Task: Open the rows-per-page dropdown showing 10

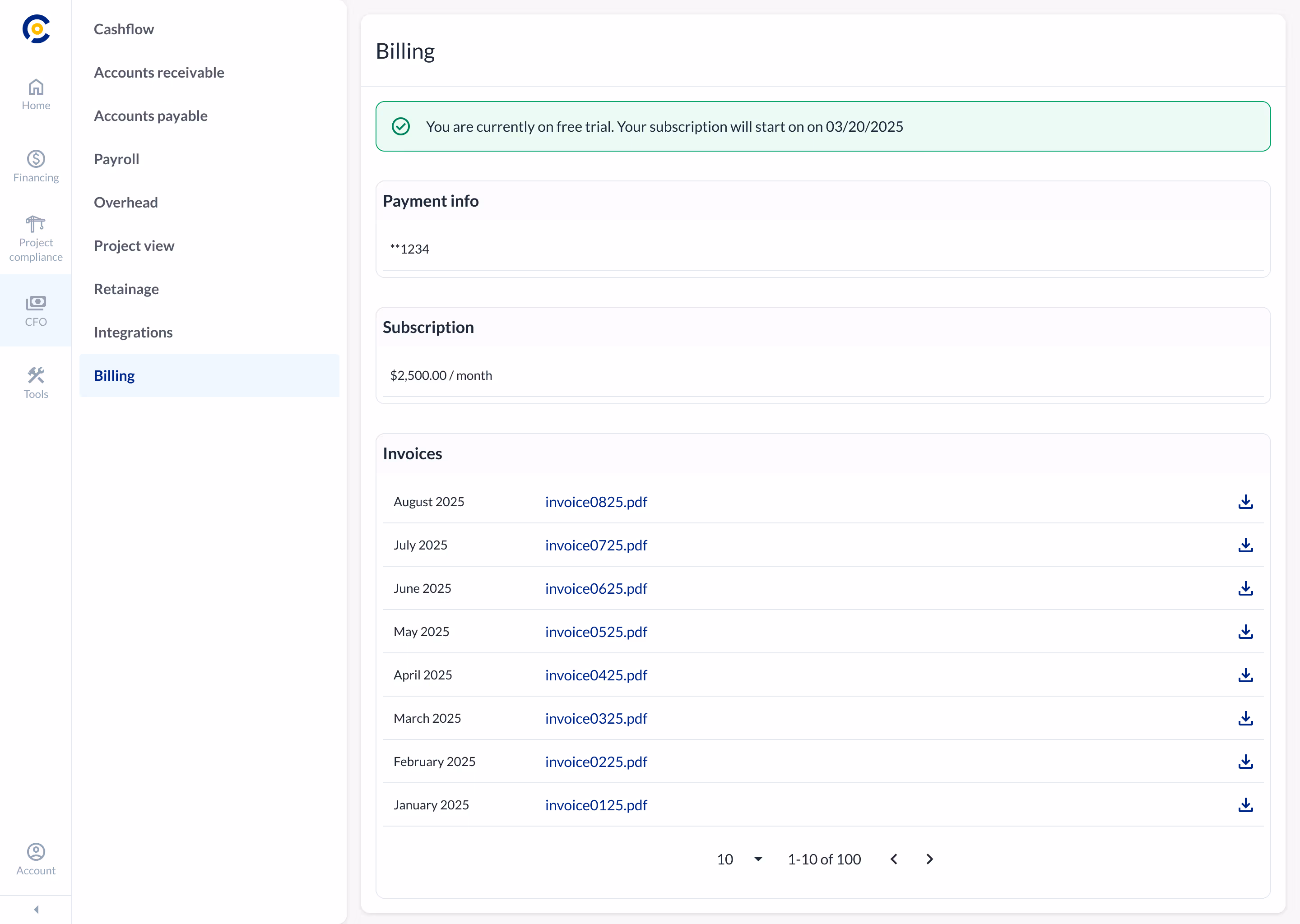Action: [739, 859]
